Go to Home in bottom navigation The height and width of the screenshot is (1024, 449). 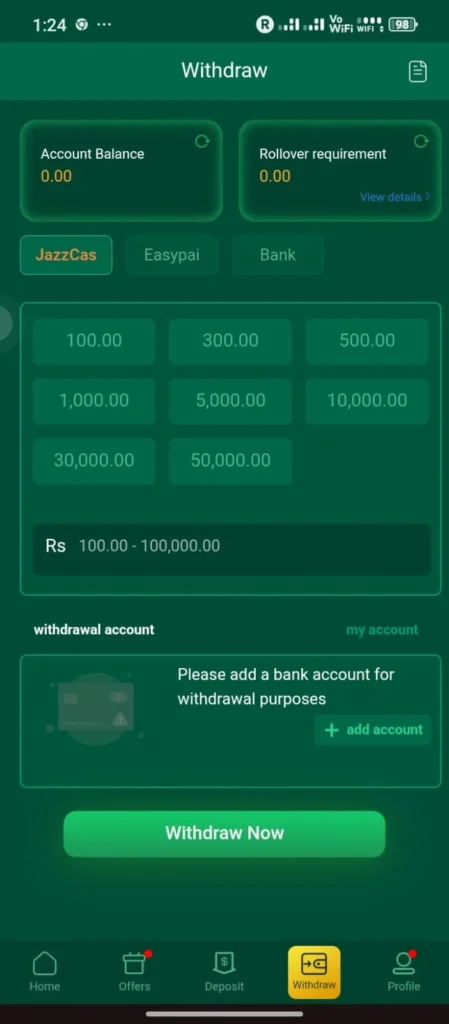pos(44,972)
